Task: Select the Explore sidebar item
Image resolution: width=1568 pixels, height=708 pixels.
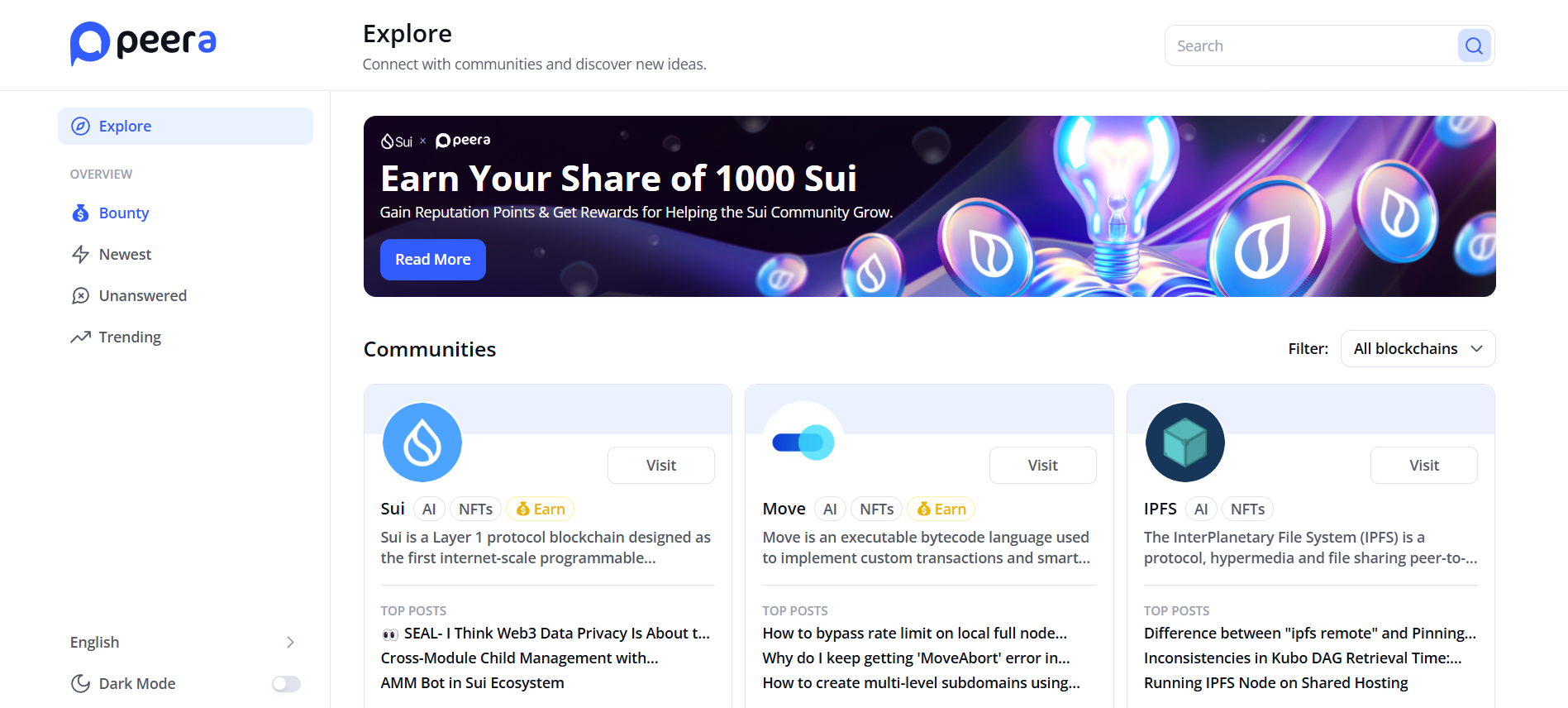Action: point(185,127)
